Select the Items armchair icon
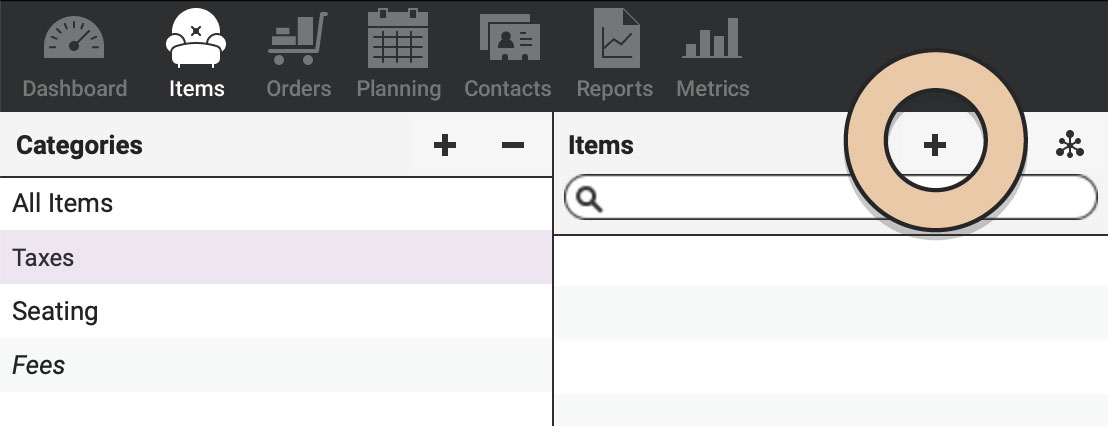1108x426 pixels. pyautogui.click(x=196, y=37)
